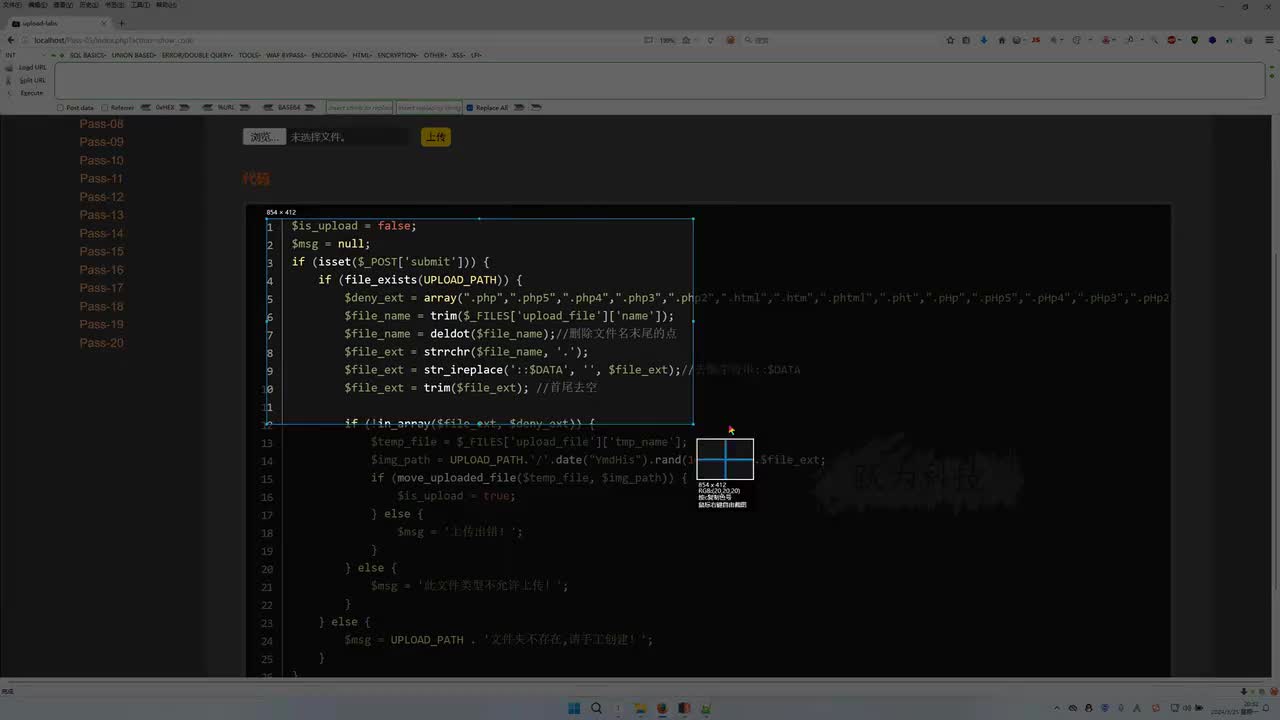Open the 查看 menu in the menu bar
The width and height of the screenshot is (1280, 720).
click(63, 5)
